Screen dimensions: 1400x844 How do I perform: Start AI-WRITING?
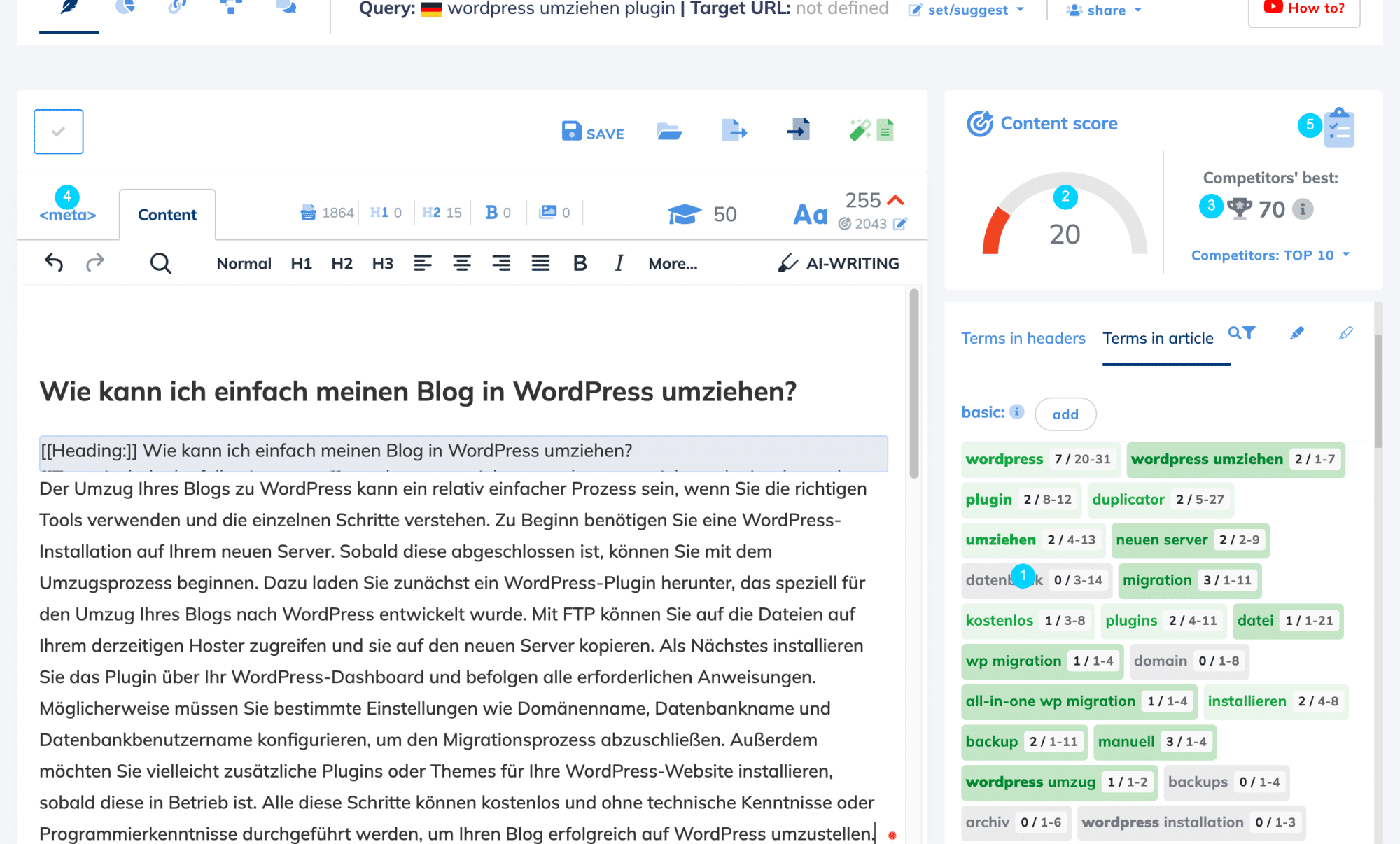[x=839, y=263]
